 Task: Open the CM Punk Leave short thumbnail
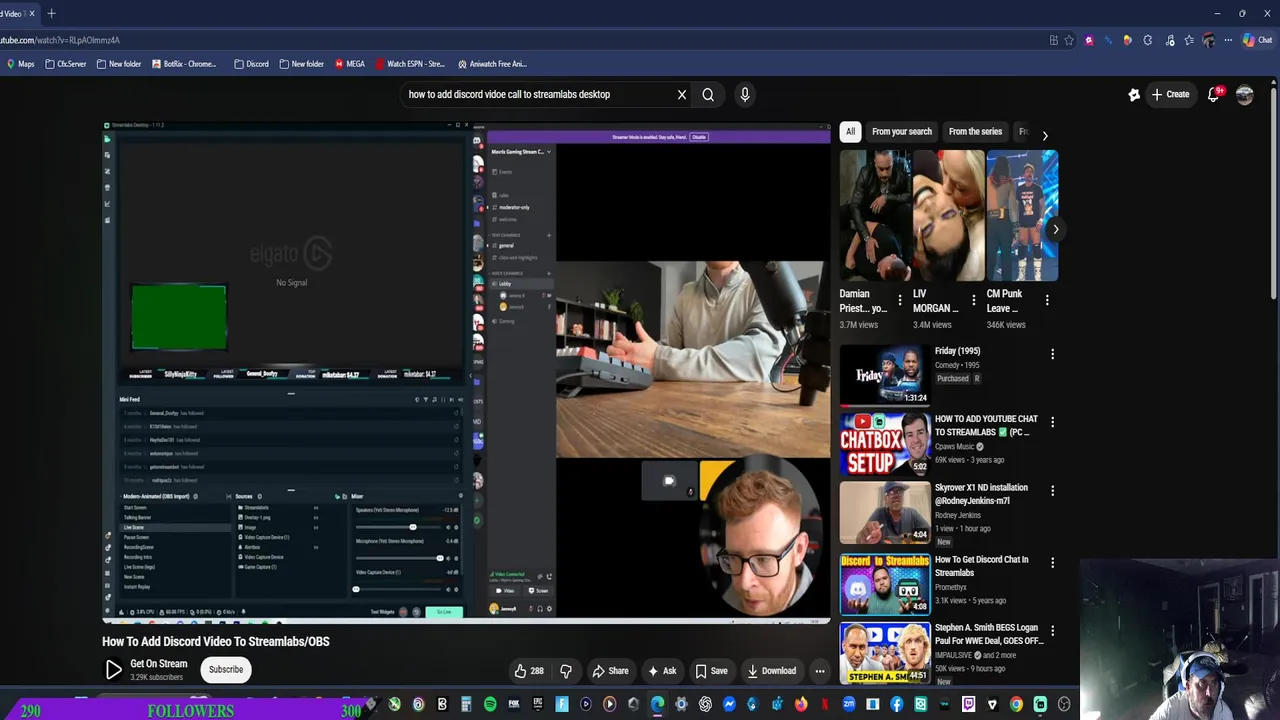pyautogui.click(x=1022, y=216)
